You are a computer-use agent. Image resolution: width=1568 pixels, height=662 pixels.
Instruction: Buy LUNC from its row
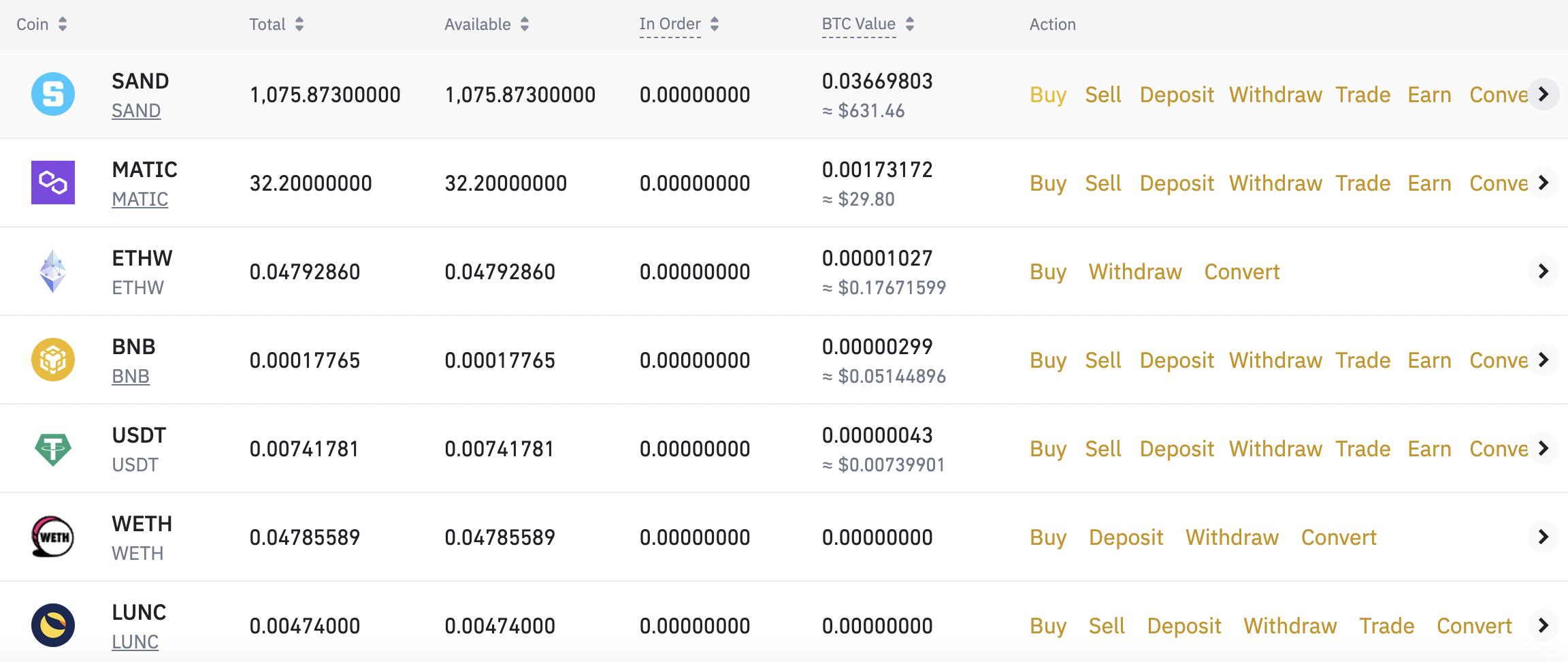point(1048,626)
